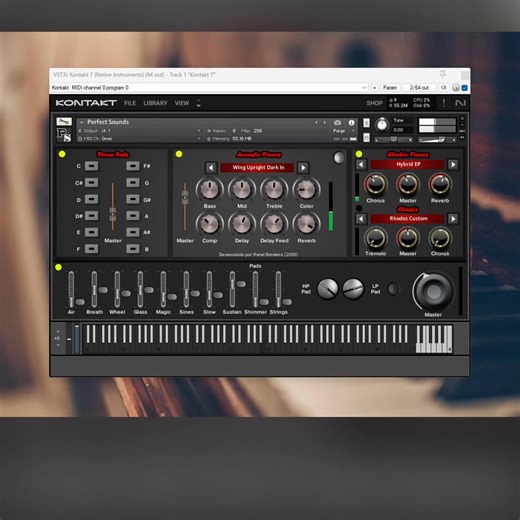
Task: Click the highlighted white keys on the keyboard
Action: click(434, 339)
